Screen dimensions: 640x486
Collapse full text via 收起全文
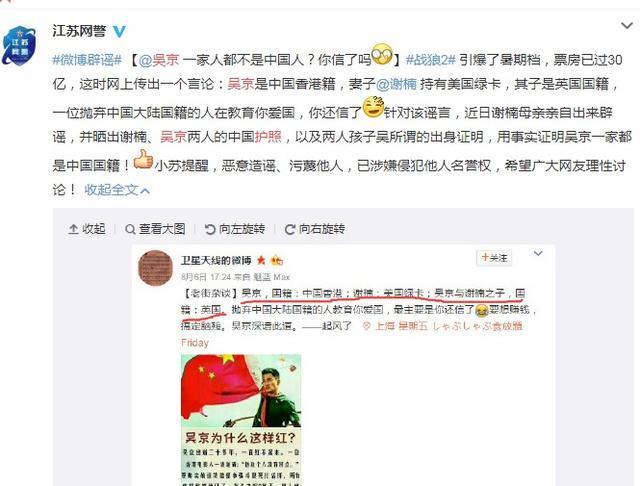[x=117, y=190]
